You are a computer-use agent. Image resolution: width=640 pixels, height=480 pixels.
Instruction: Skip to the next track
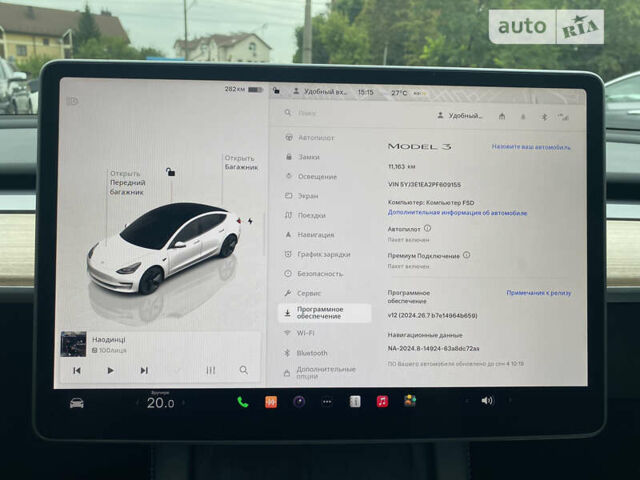tap(144, 370)
